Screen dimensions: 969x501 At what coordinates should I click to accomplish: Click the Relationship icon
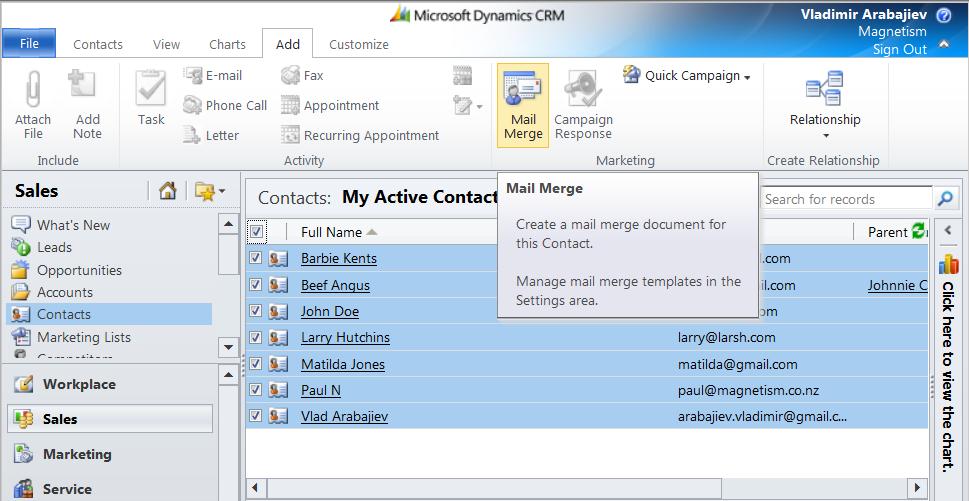click(x=825, y=88)
